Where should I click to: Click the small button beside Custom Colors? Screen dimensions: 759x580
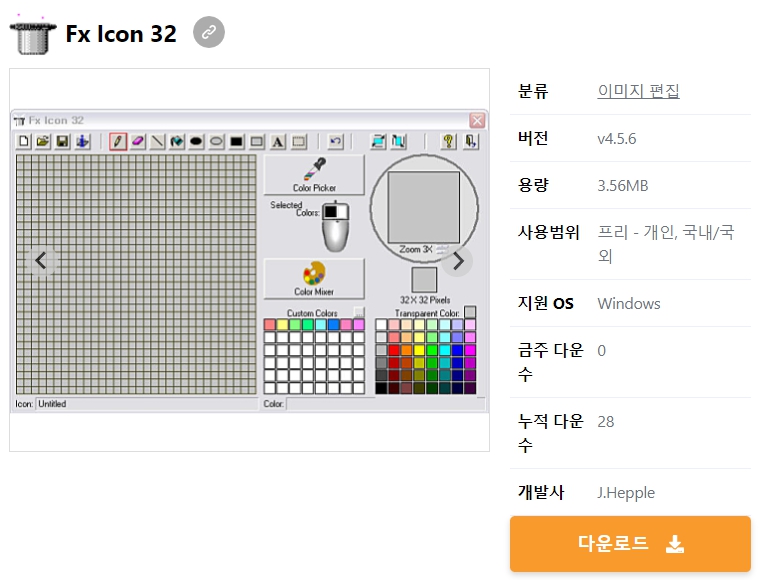click(x=359, y=312)
